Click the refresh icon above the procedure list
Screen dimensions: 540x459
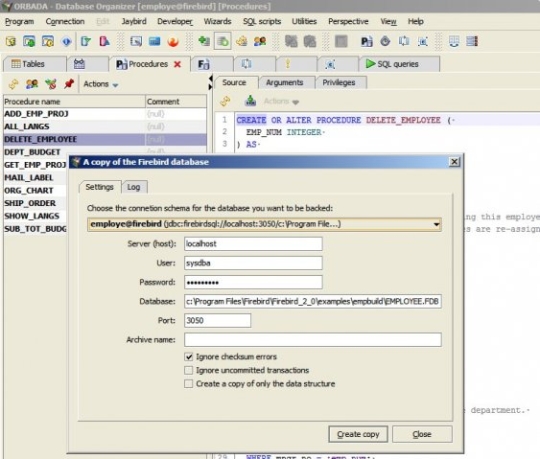13,84
